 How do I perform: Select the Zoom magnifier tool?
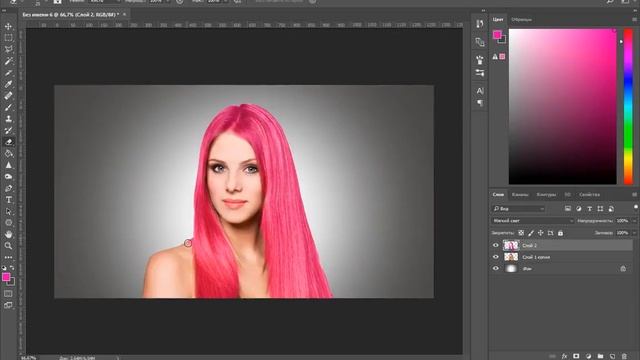pos(8,246)
